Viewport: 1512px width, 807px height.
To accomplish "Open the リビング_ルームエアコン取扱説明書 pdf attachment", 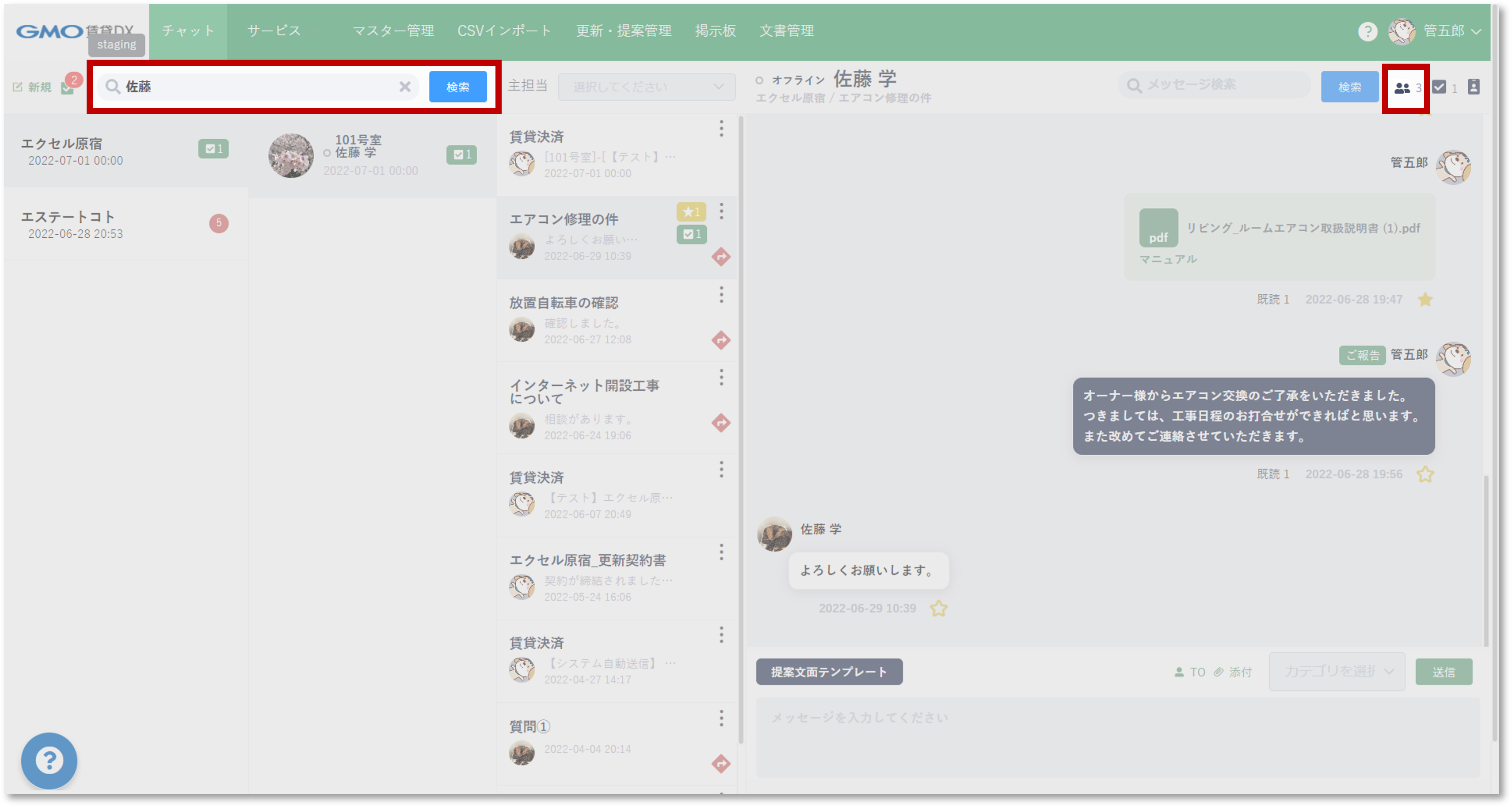I will (x=1303, y=228).
